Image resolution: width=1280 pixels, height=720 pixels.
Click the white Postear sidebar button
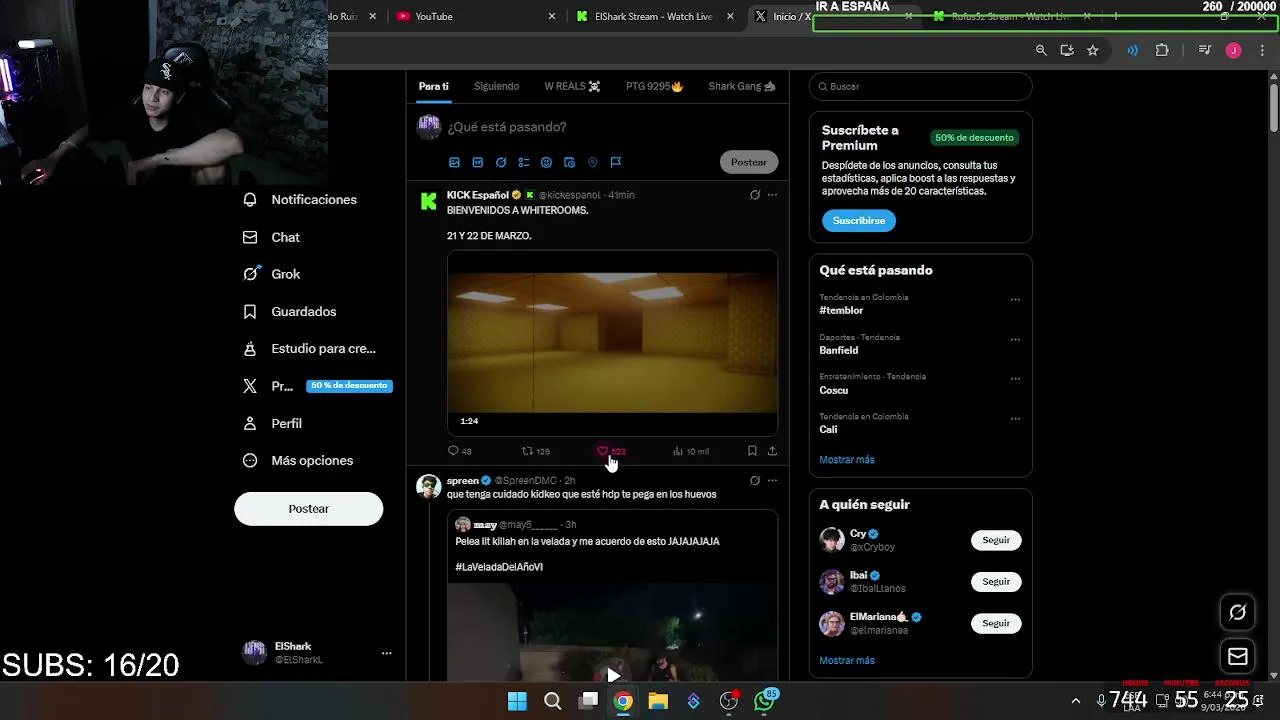click(309, 509)
